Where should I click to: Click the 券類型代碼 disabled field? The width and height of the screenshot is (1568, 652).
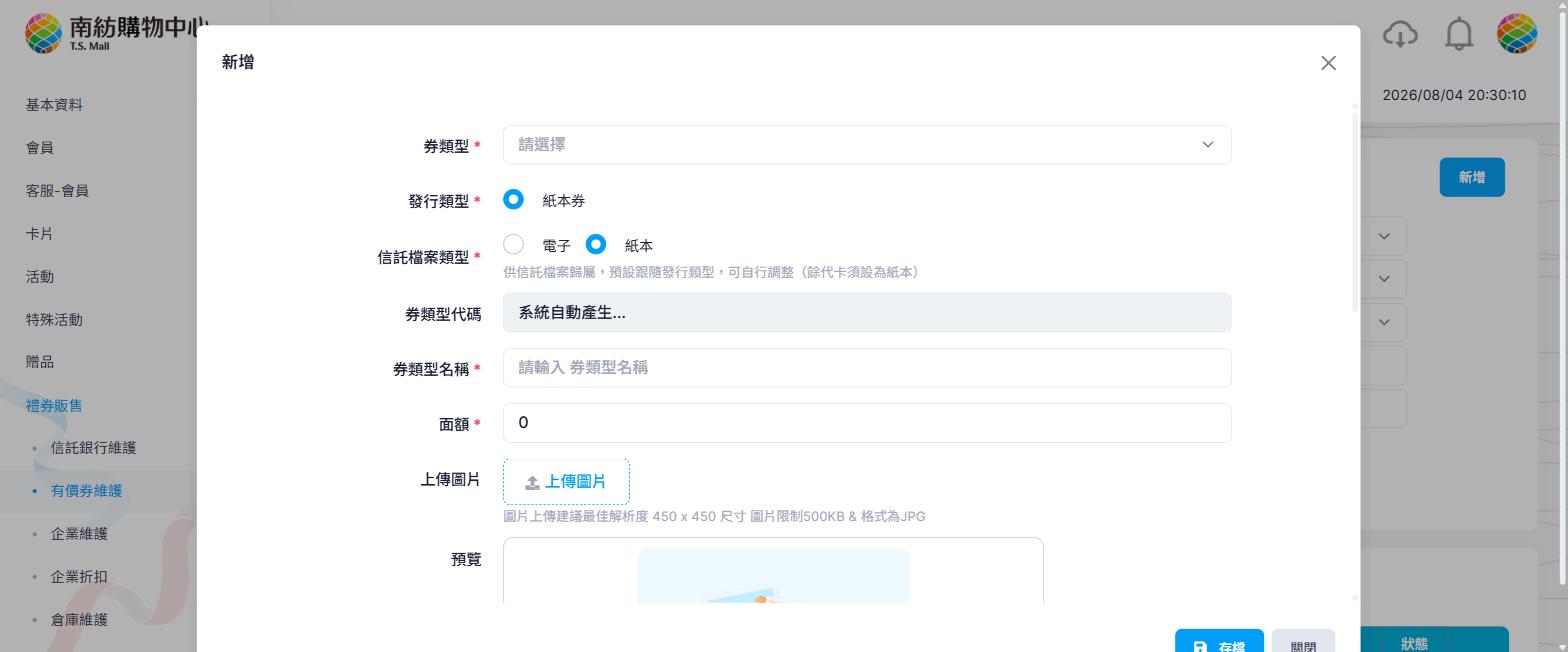(867, 312)
